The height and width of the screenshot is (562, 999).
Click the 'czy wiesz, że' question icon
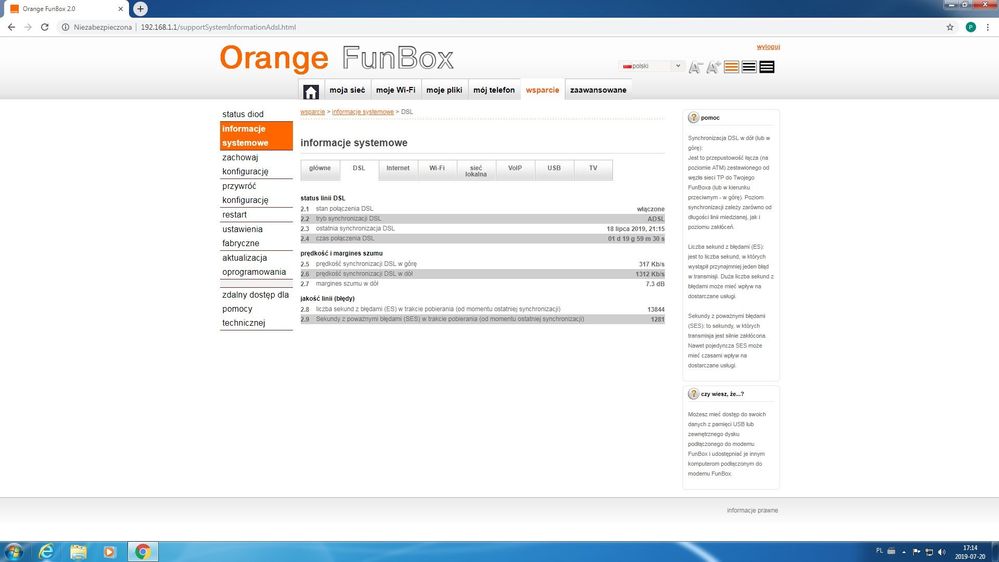point(693,394)
